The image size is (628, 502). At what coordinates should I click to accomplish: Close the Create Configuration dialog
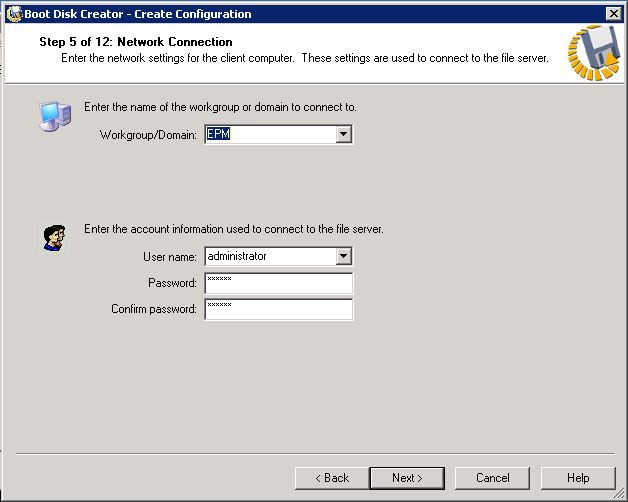(613, 14)
